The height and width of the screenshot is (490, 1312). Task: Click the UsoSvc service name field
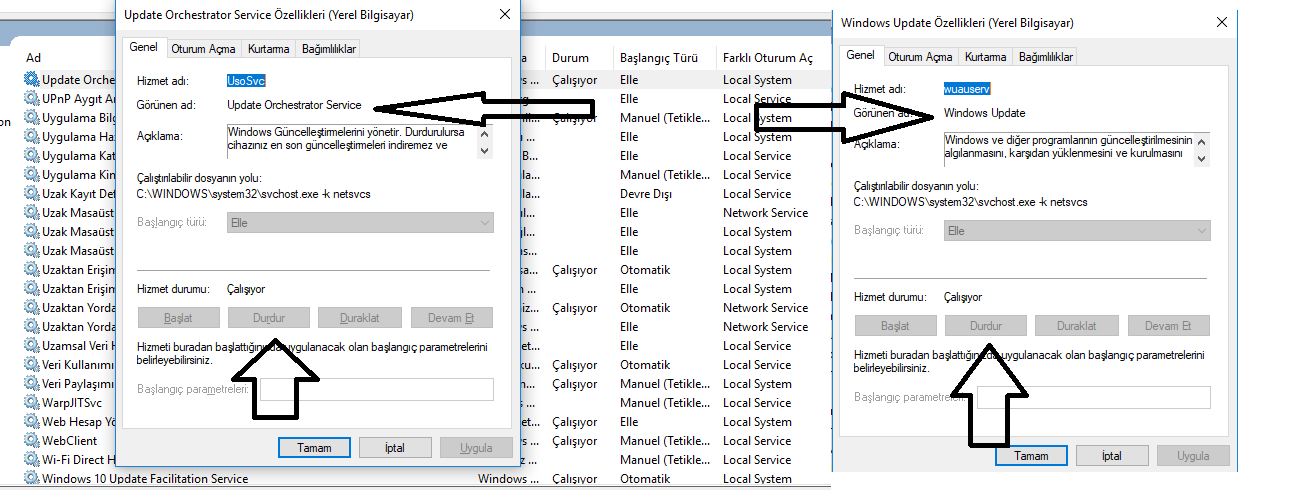point(246,80)
